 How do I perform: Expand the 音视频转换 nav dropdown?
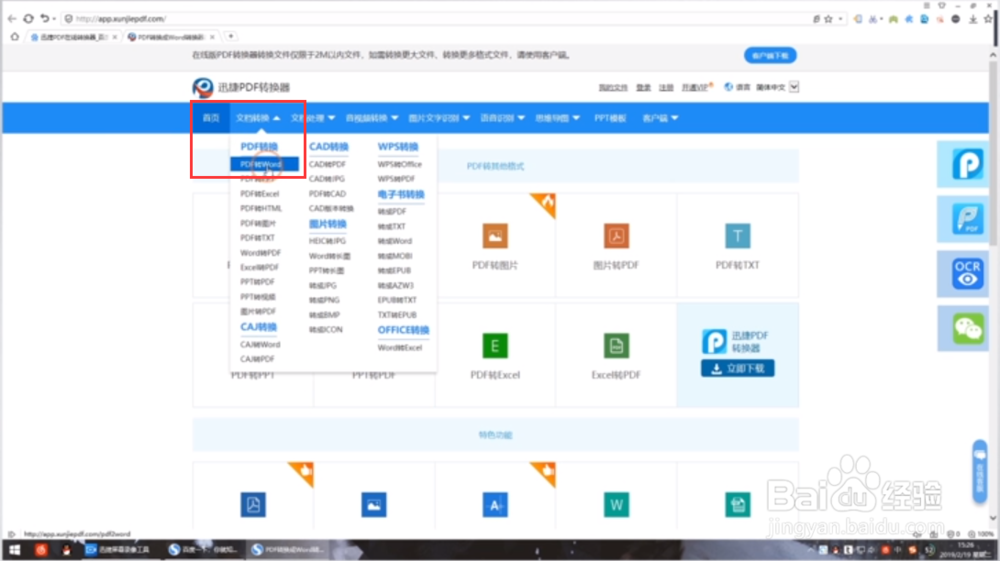pyautogui.click(x=372, y=118)
